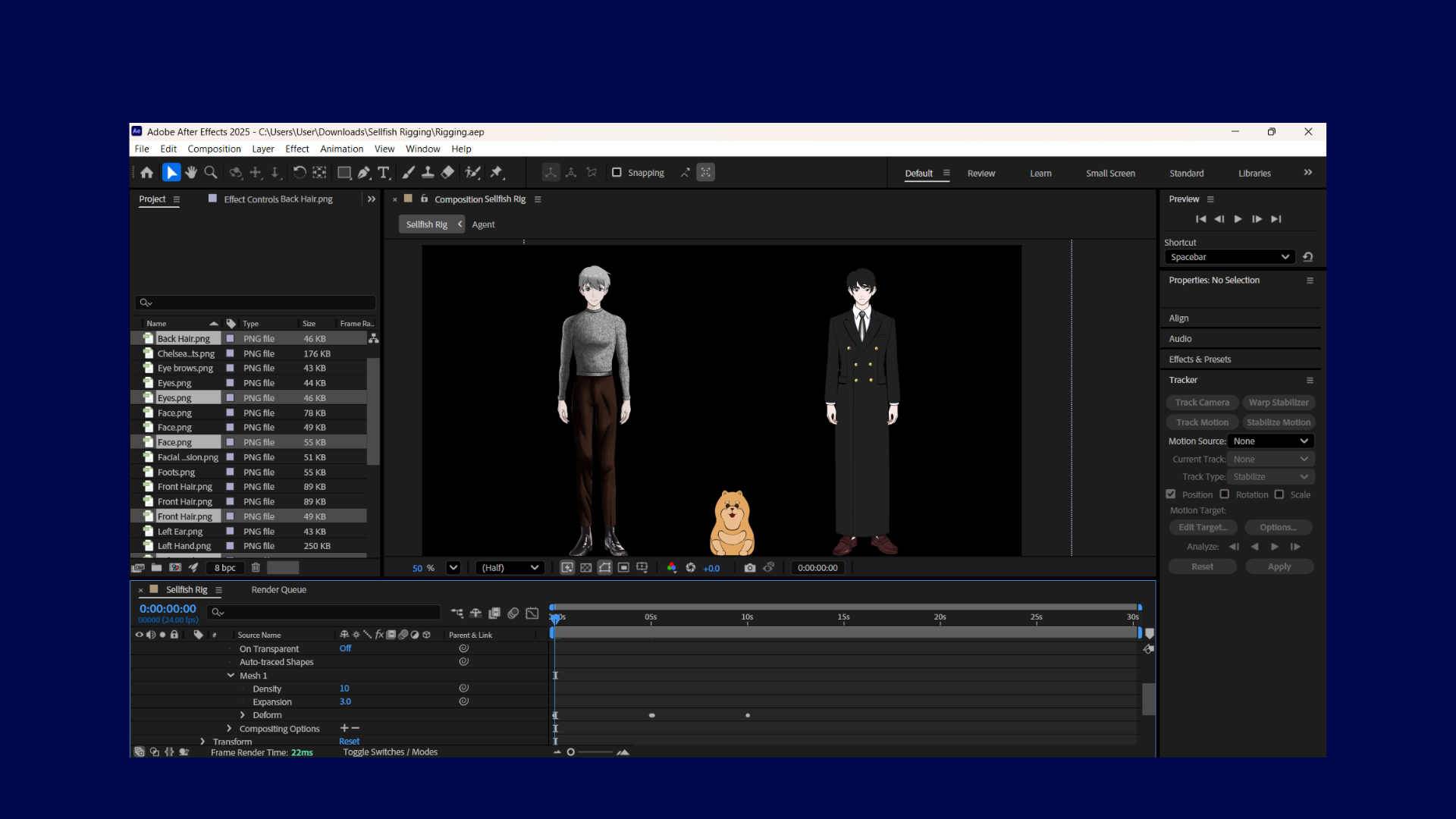The width and height of the screenshot is (1456, 819).
Task: Click Toggle Switches / Modes
Action: (x=391, y=752)
